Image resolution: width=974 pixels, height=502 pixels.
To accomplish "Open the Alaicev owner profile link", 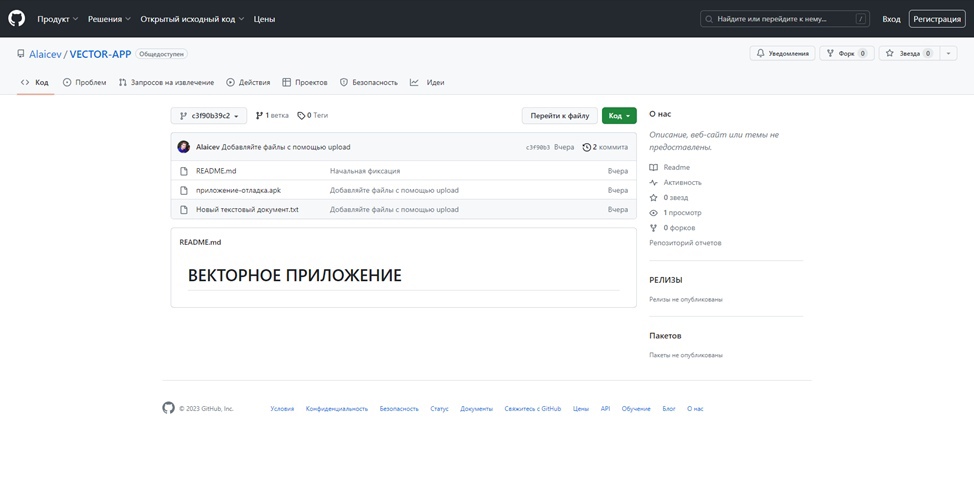I will pyautogui.click(x=45, y=54).
